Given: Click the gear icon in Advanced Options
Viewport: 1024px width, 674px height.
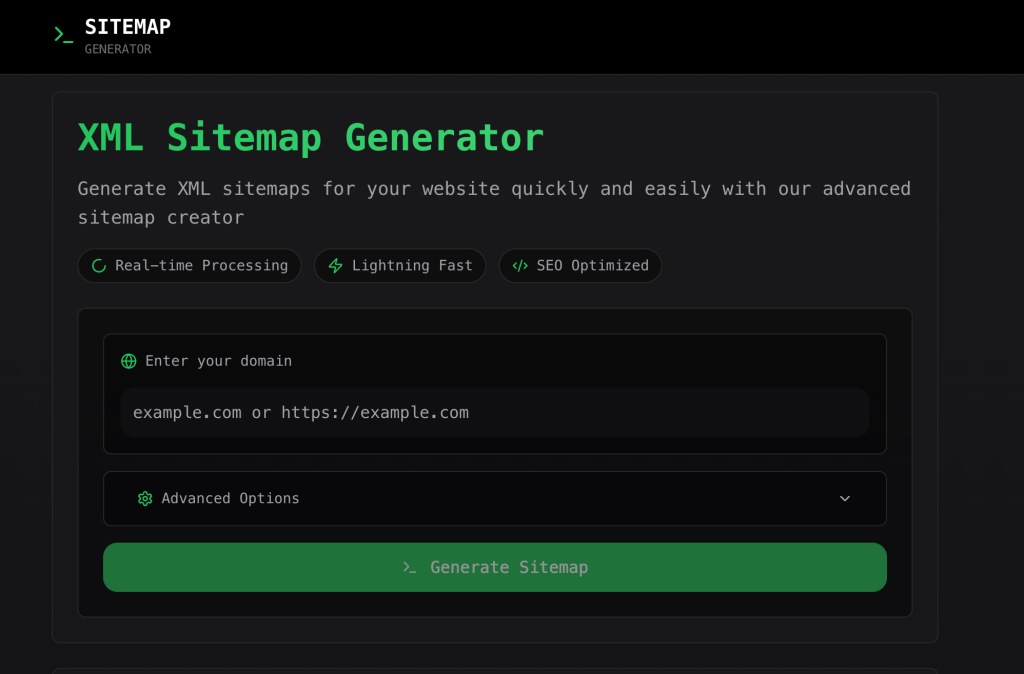Looking at the screenshot, I should 145,498.
